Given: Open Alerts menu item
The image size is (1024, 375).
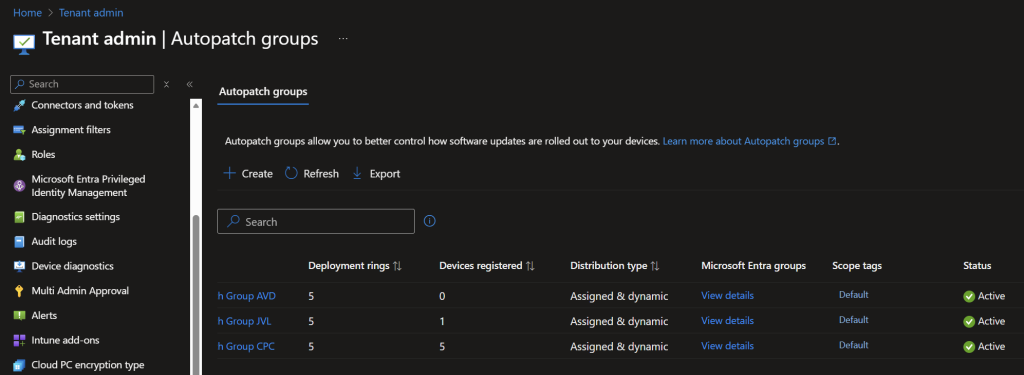Looking at the screenshot, I should [44, 316].
